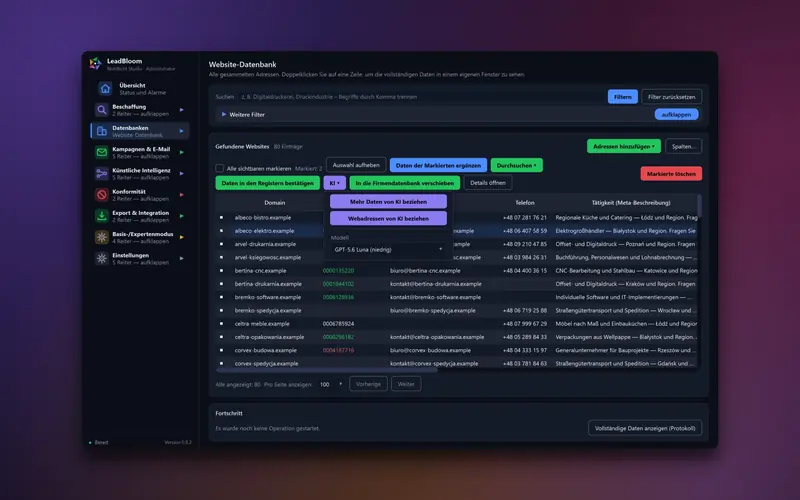Choose Mehr Daten von KI beziehen
The image size is (800, 500).
(388, 202)
